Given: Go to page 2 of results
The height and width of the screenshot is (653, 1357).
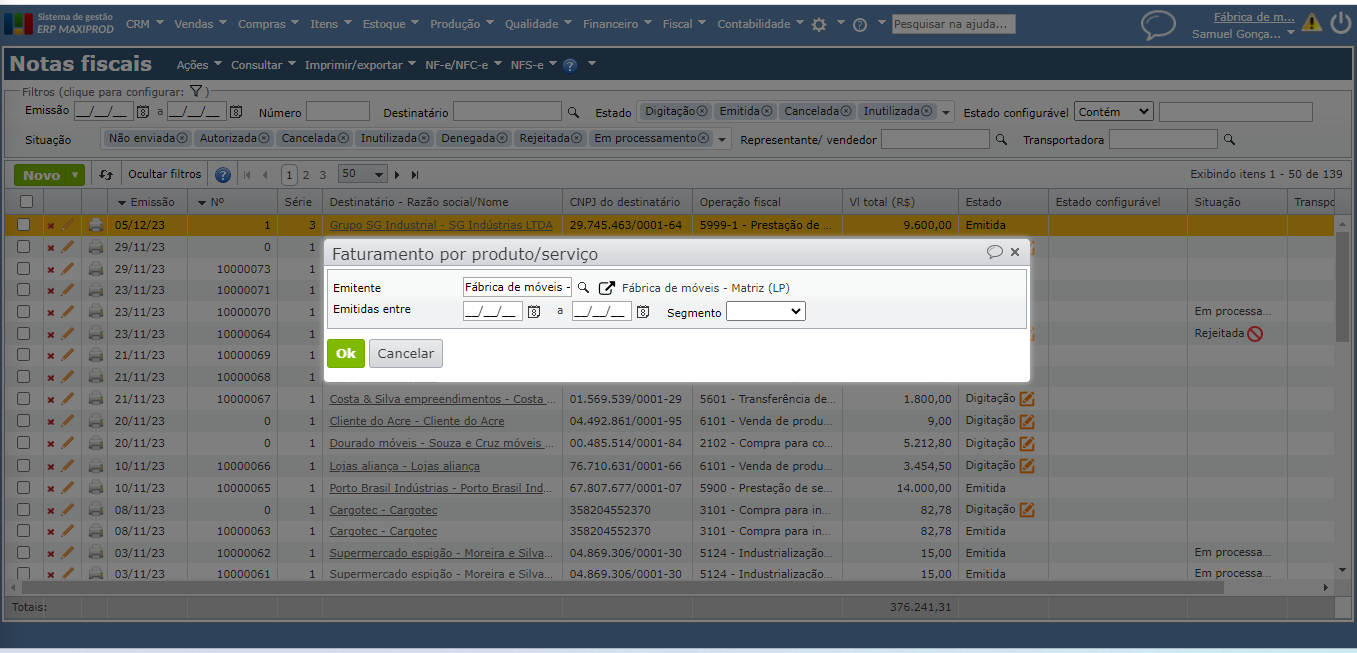Looking at the screenshot, I should point(306,174).
